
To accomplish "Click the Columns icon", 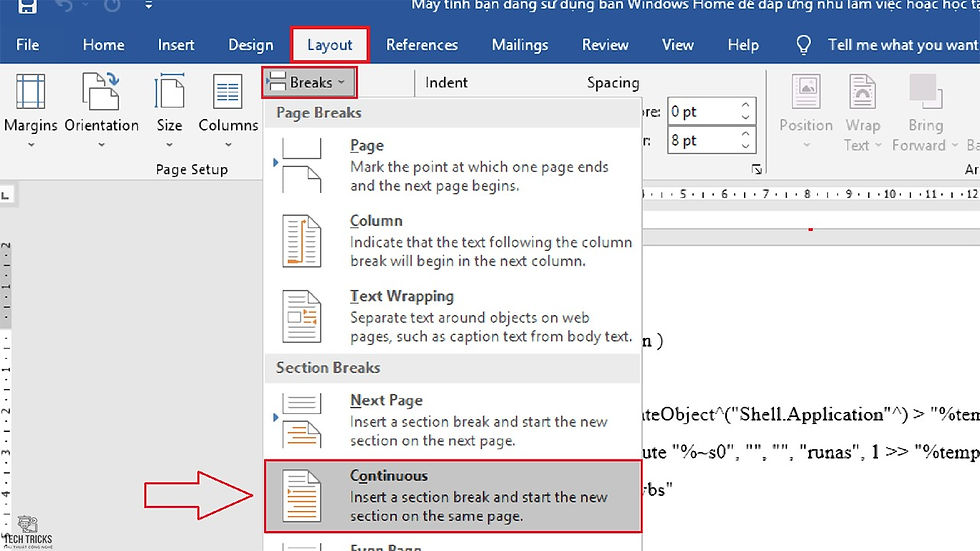I will (228, 92).
